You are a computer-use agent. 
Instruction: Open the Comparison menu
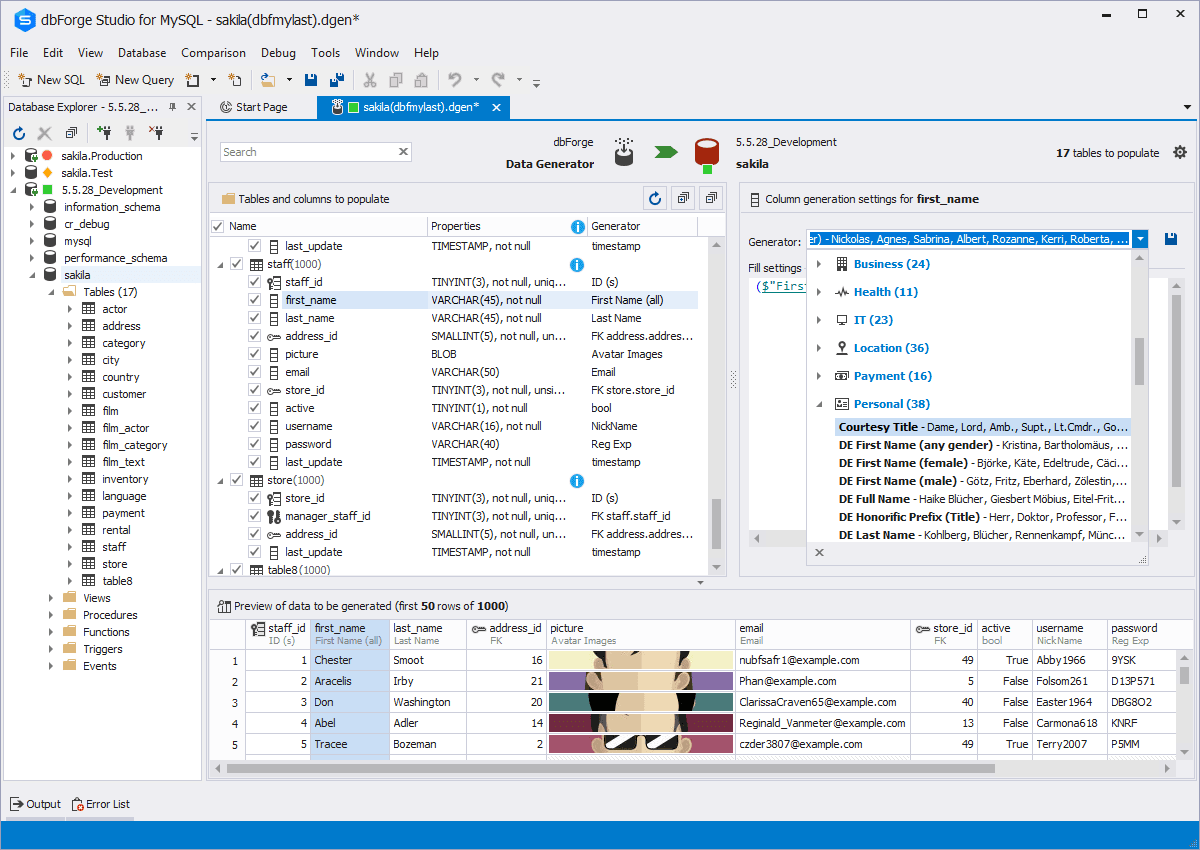(213, 53)
